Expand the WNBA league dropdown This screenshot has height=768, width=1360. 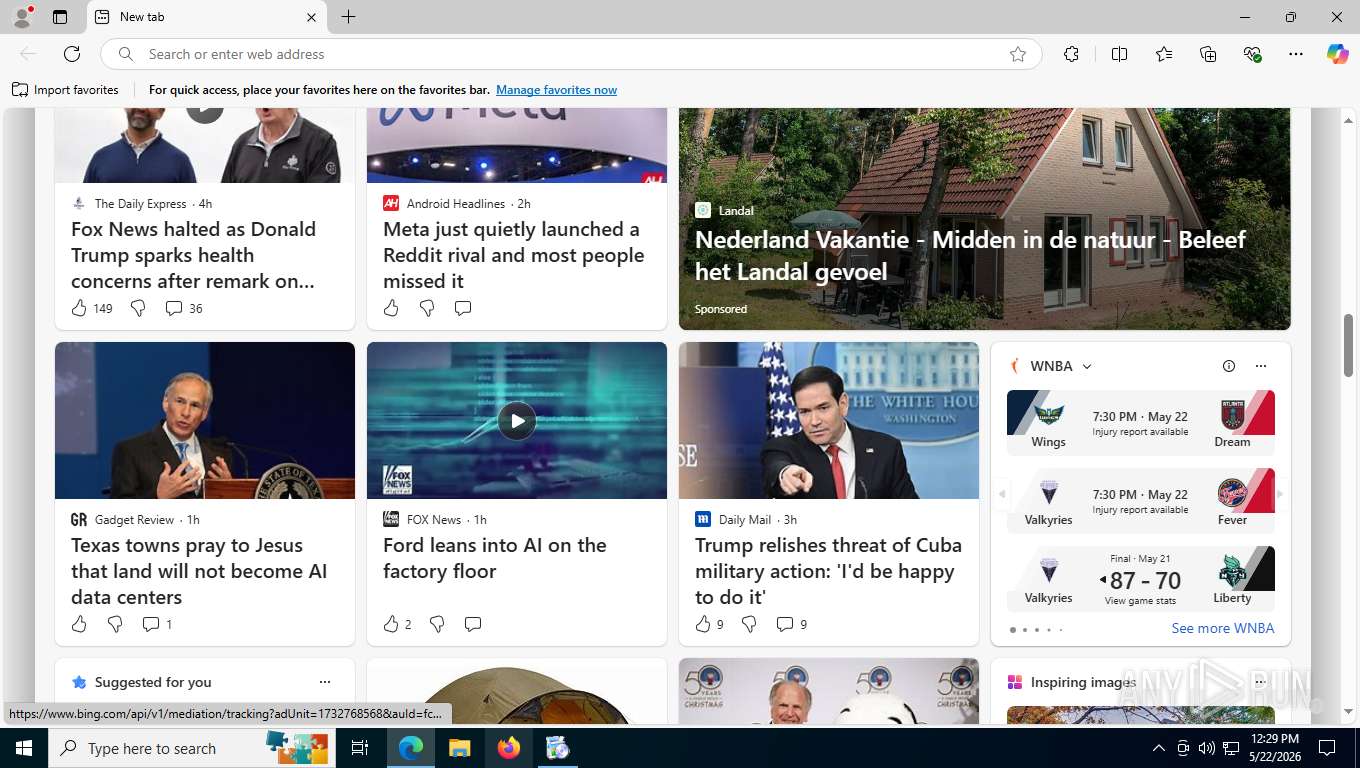[1087, 366]
